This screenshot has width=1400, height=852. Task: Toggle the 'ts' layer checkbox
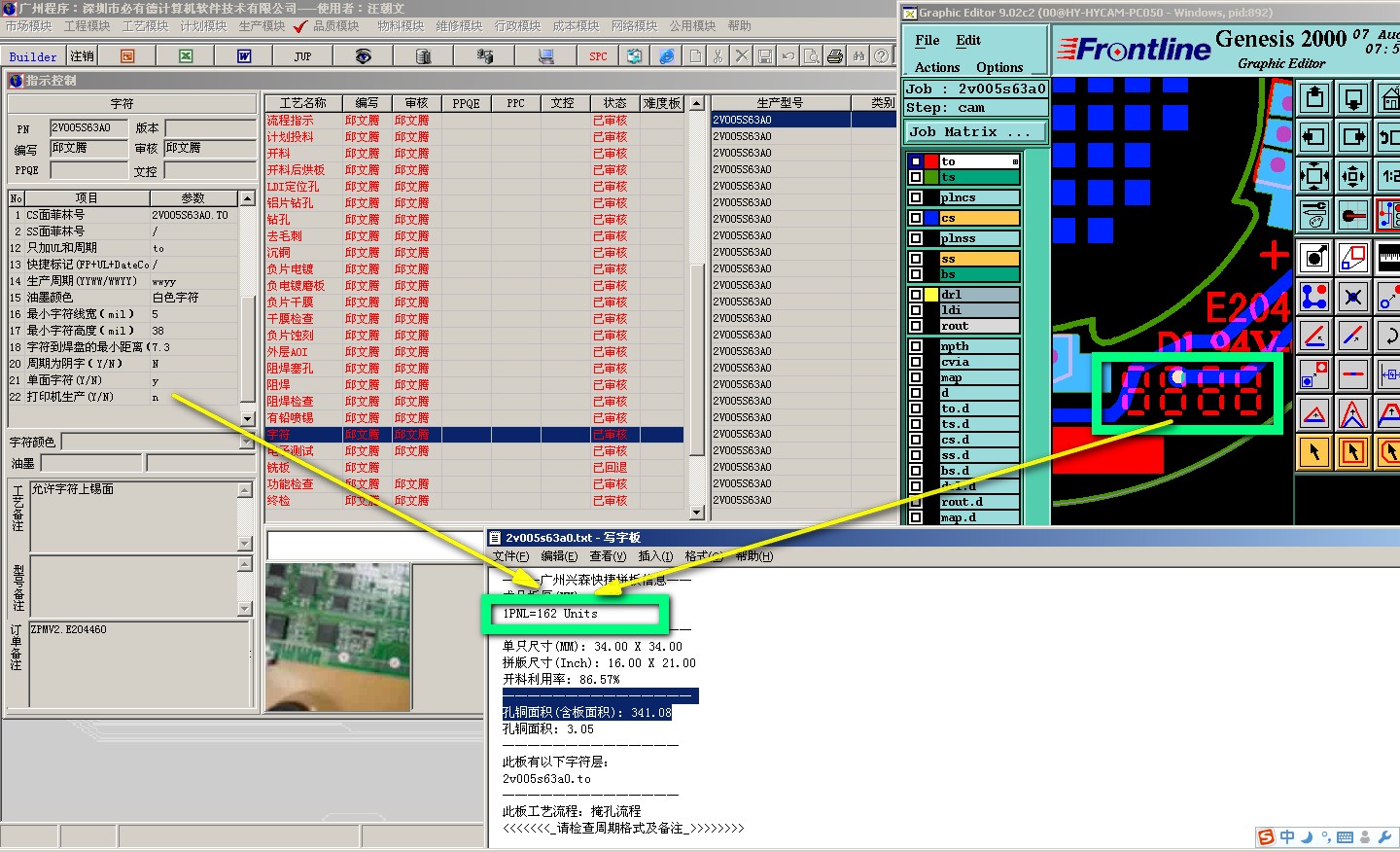[x=916, y=177]
